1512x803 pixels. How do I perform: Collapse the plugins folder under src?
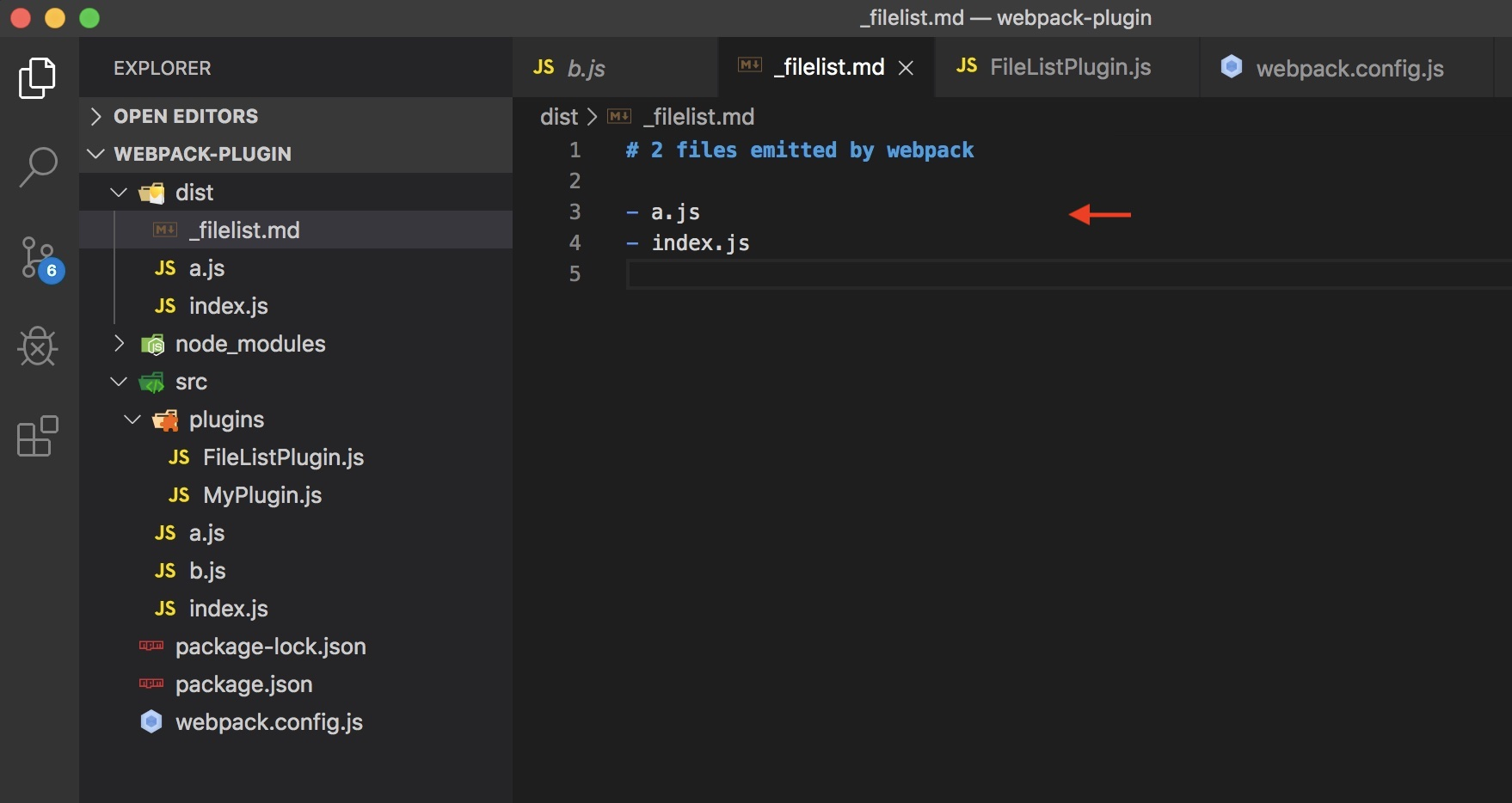(132, 420)
